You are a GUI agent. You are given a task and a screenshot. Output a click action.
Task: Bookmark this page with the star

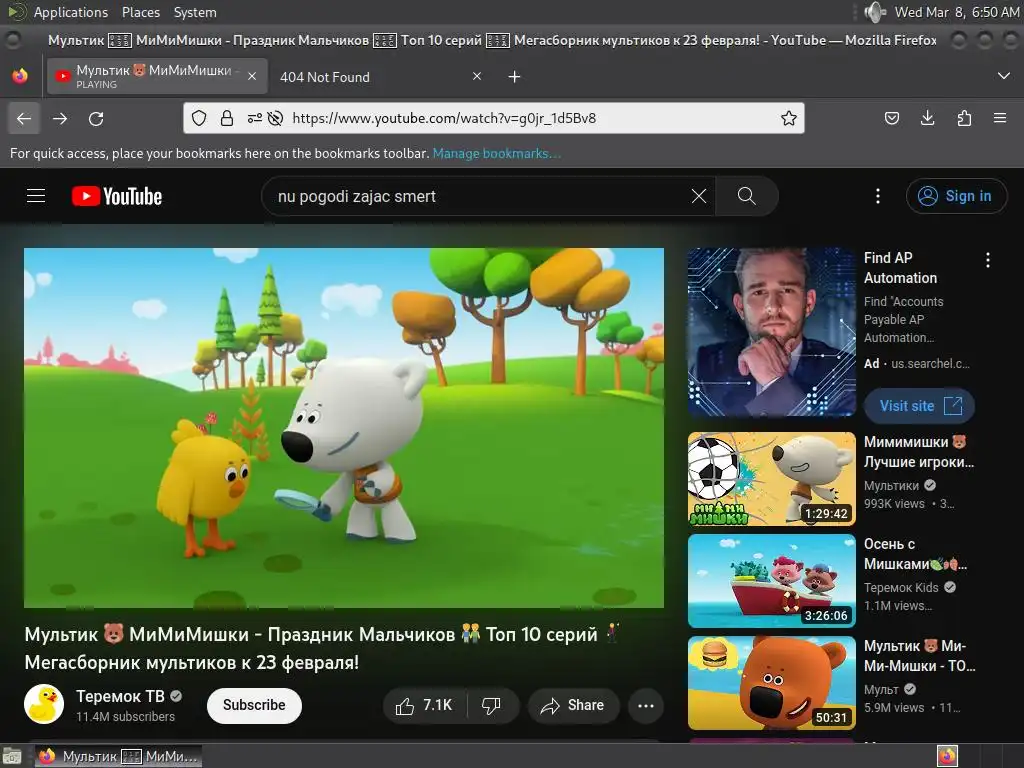[789, 118]
